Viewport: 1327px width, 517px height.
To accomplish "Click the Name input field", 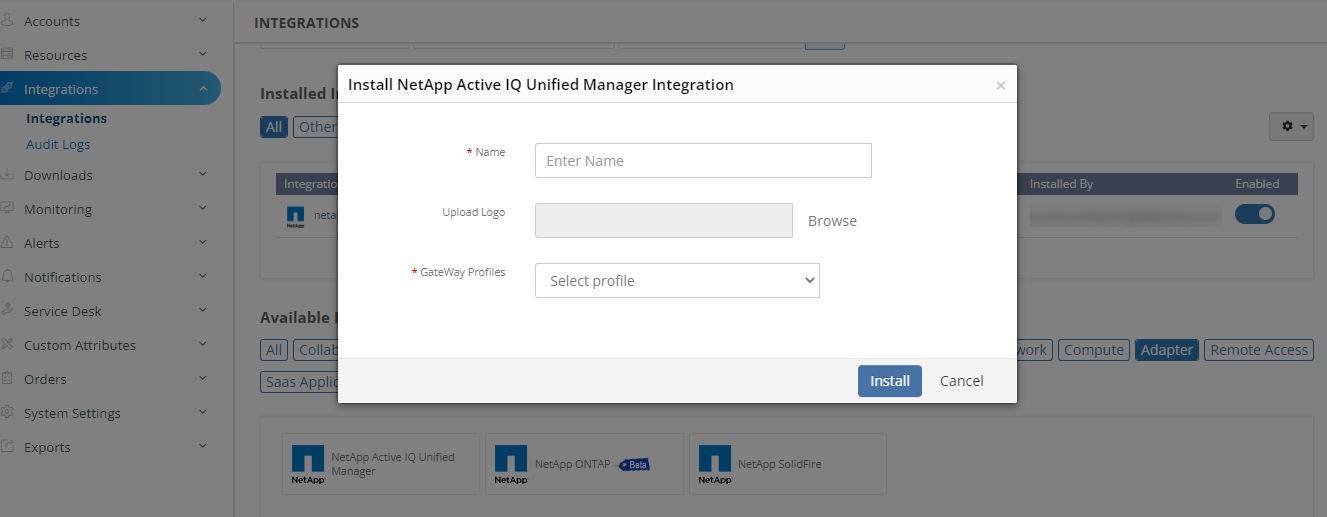I will 703,161.
